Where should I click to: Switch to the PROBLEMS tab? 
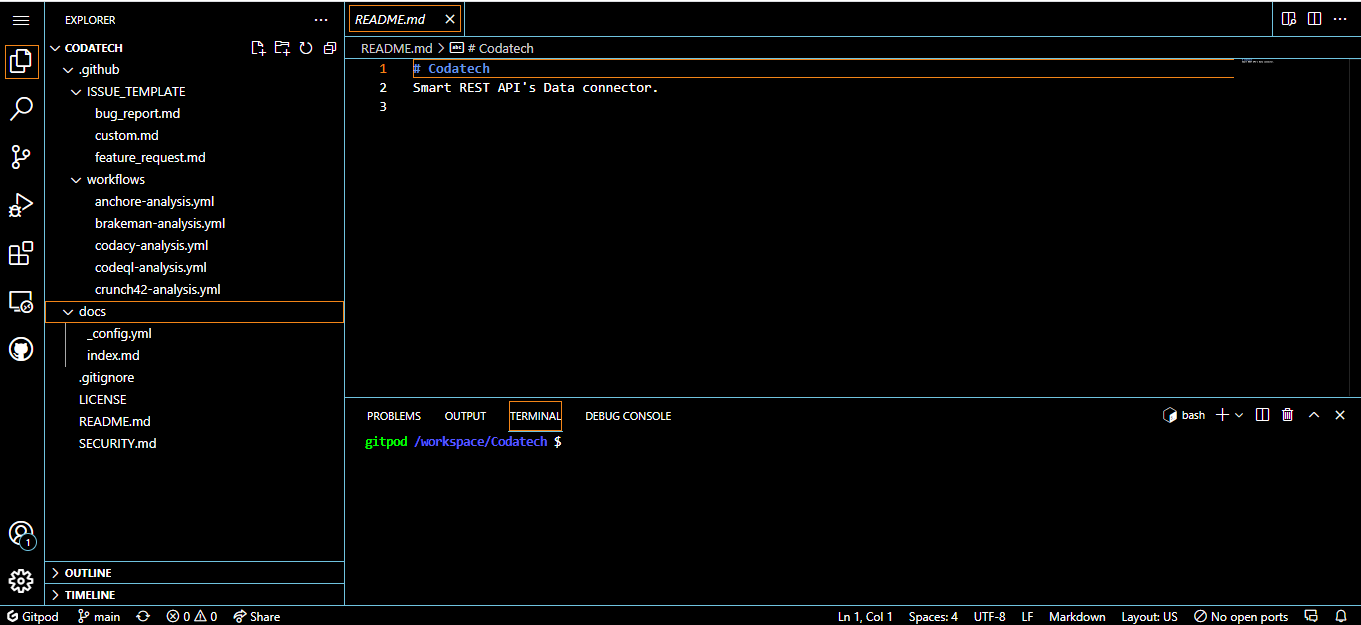394,416
